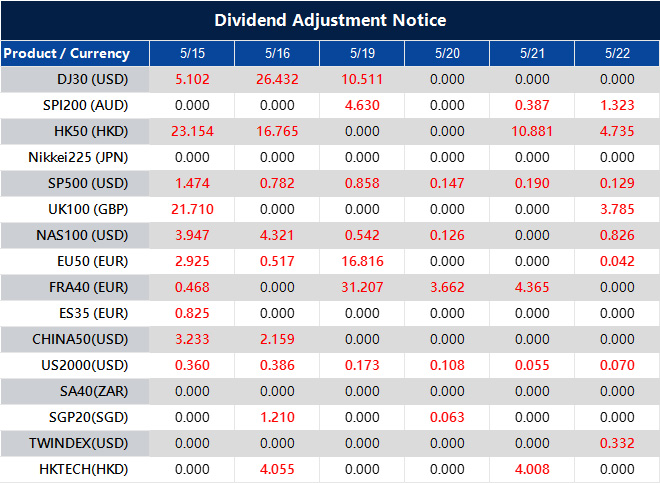Image resolution: width=660 pixels, height=483 pixels.
Task: Click the 5/15 date column header
Action: 192,53
